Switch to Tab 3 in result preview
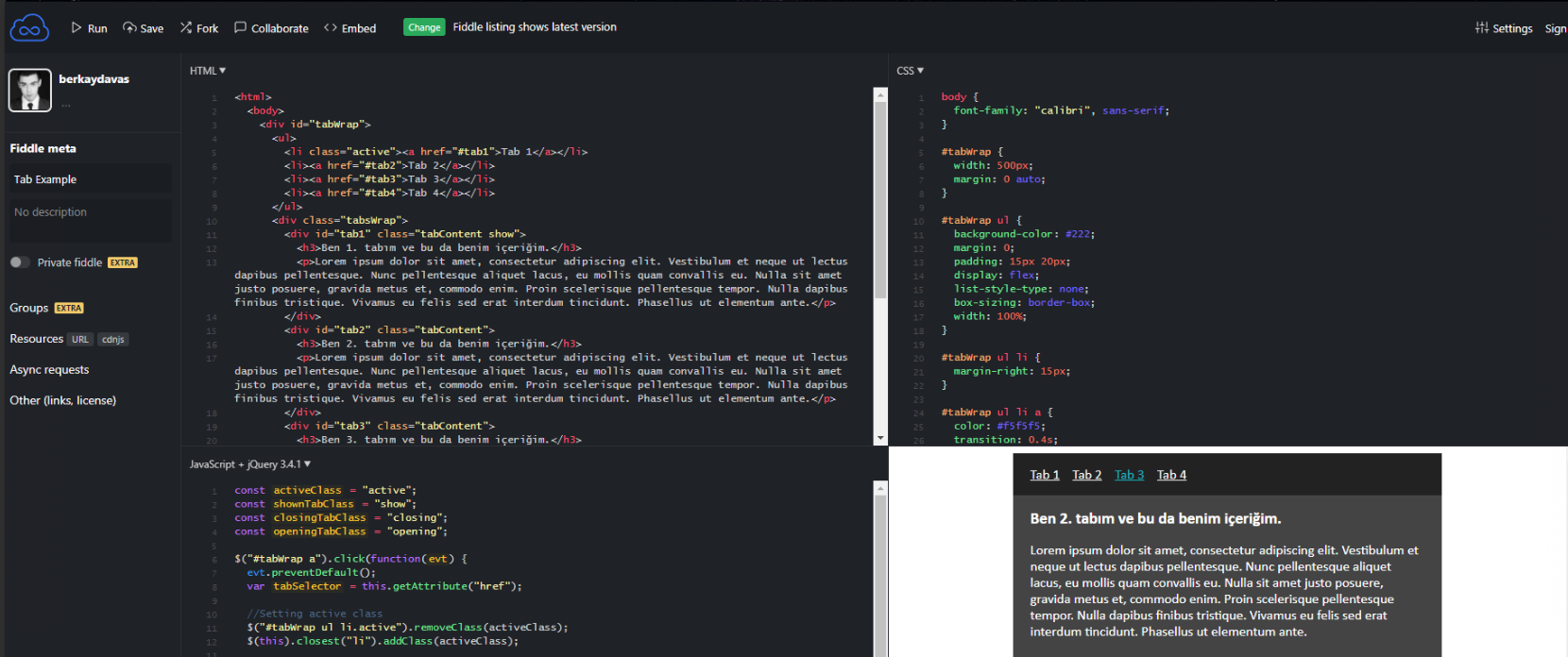 (x=1129, y=475)
